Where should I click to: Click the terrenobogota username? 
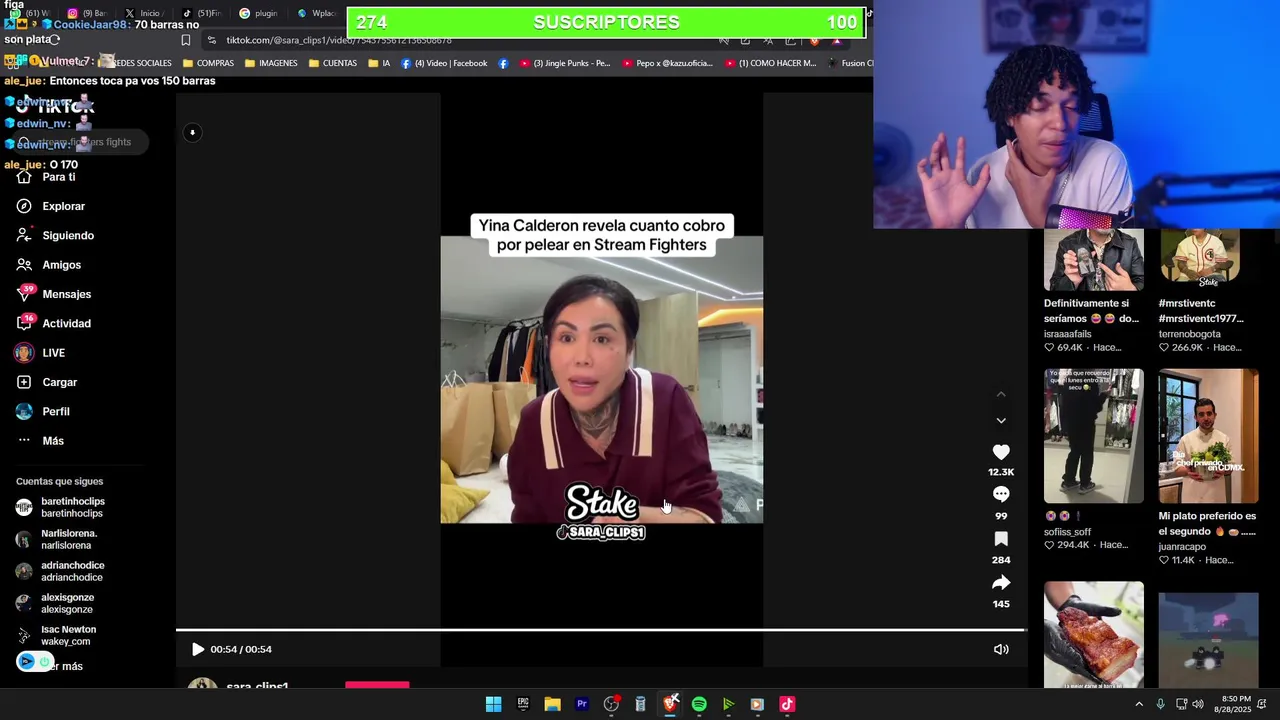[1189, 334]
